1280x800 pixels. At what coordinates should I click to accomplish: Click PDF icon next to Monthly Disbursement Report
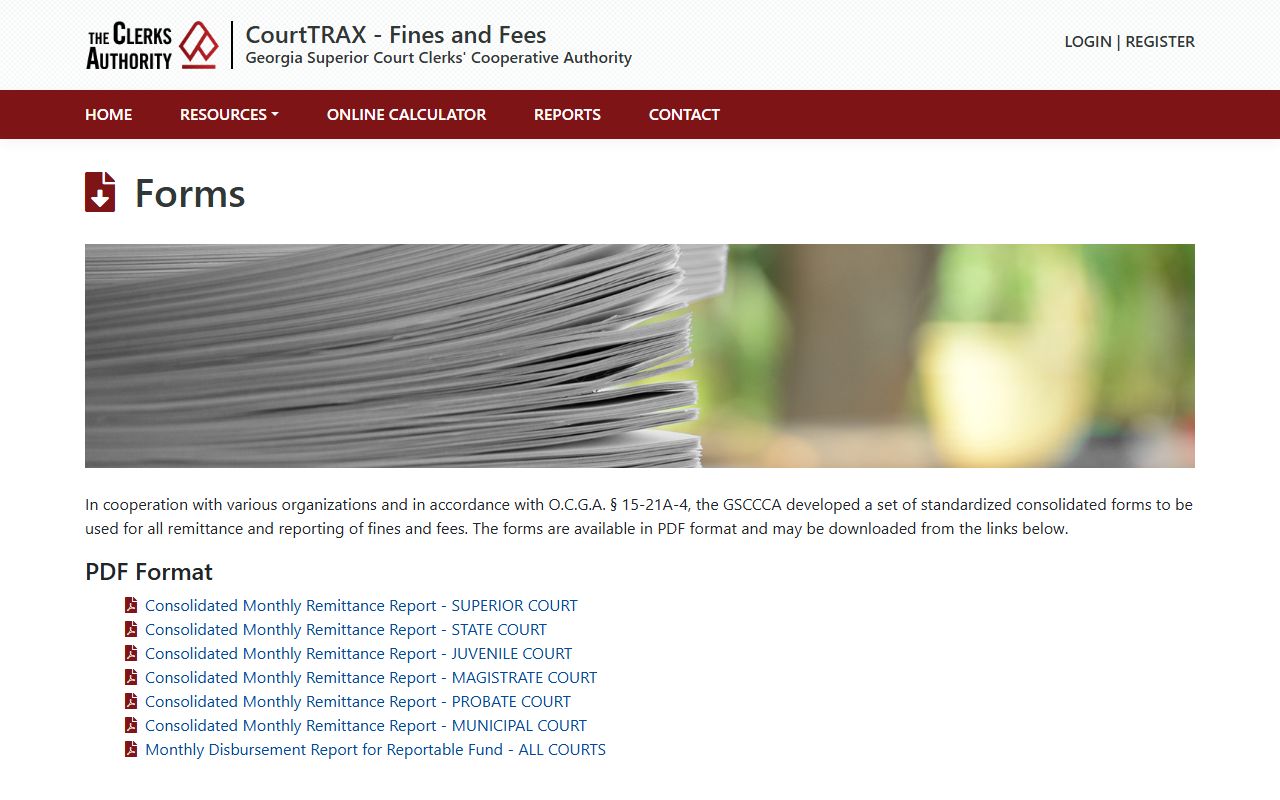tap(131, 749)
